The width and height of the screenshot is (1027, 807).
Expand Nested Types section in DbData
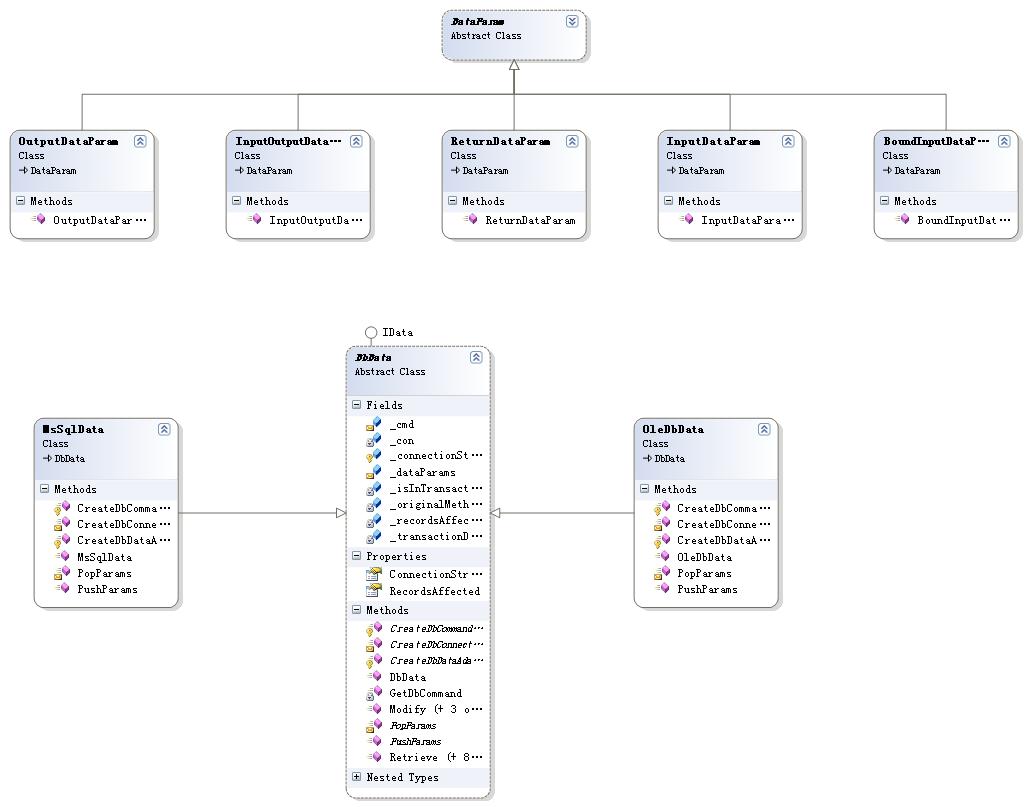357,777
